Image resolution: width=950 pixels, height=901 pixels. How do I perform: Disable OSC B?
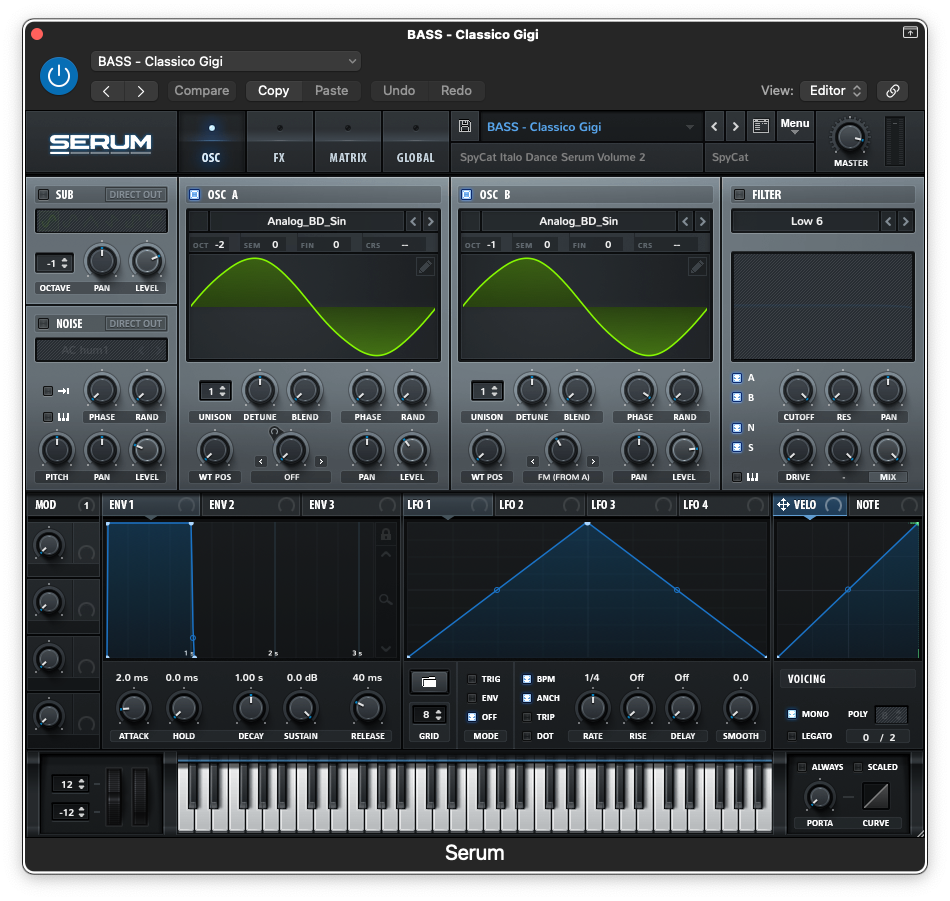point(467,194)
